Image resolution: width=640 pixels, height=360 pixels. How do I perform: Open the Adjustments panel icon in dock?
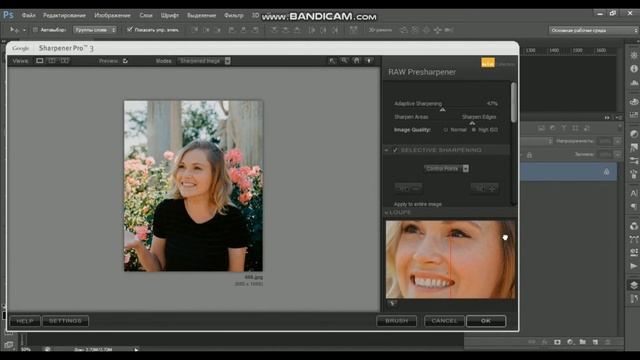tap(634, 134)
